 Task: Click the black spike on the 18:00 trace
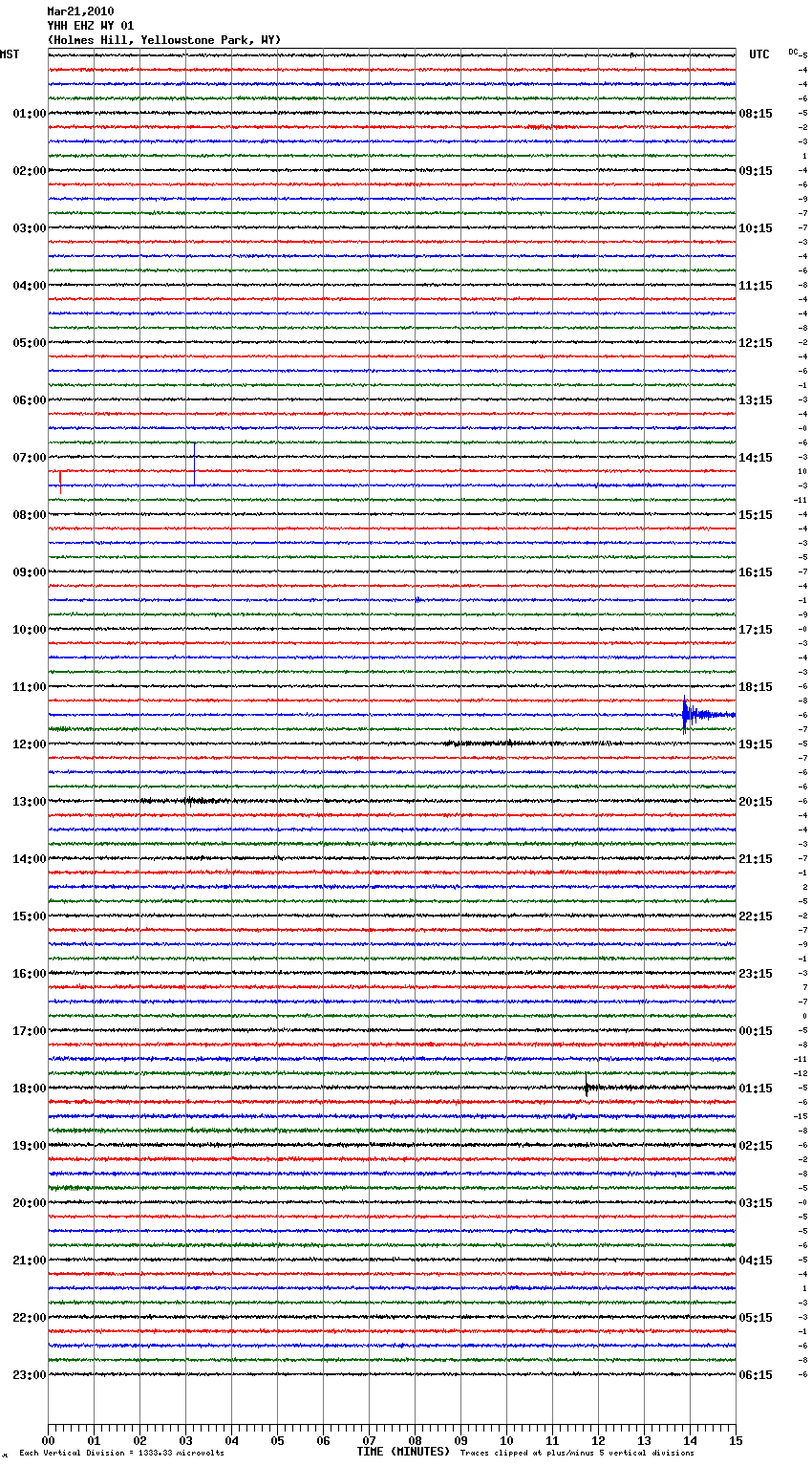pos(587,1085)
